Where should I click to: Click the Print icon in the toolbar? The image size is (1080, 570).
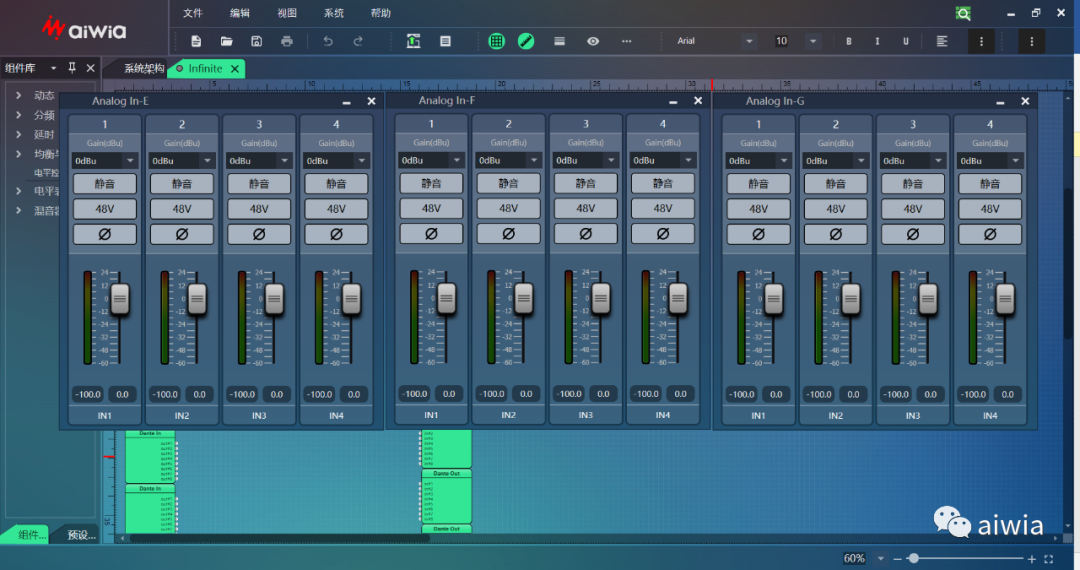(287, 41)
